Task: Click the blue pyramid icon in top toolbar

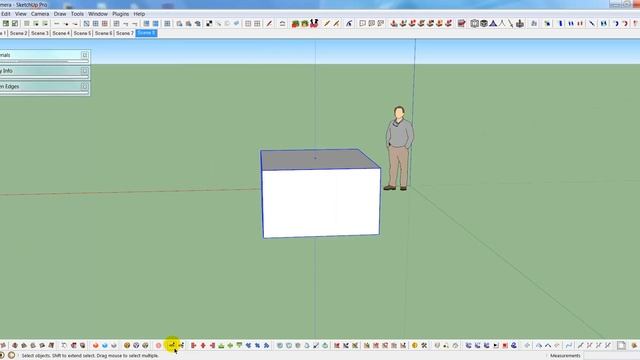Action: click(x=493, y=24)
